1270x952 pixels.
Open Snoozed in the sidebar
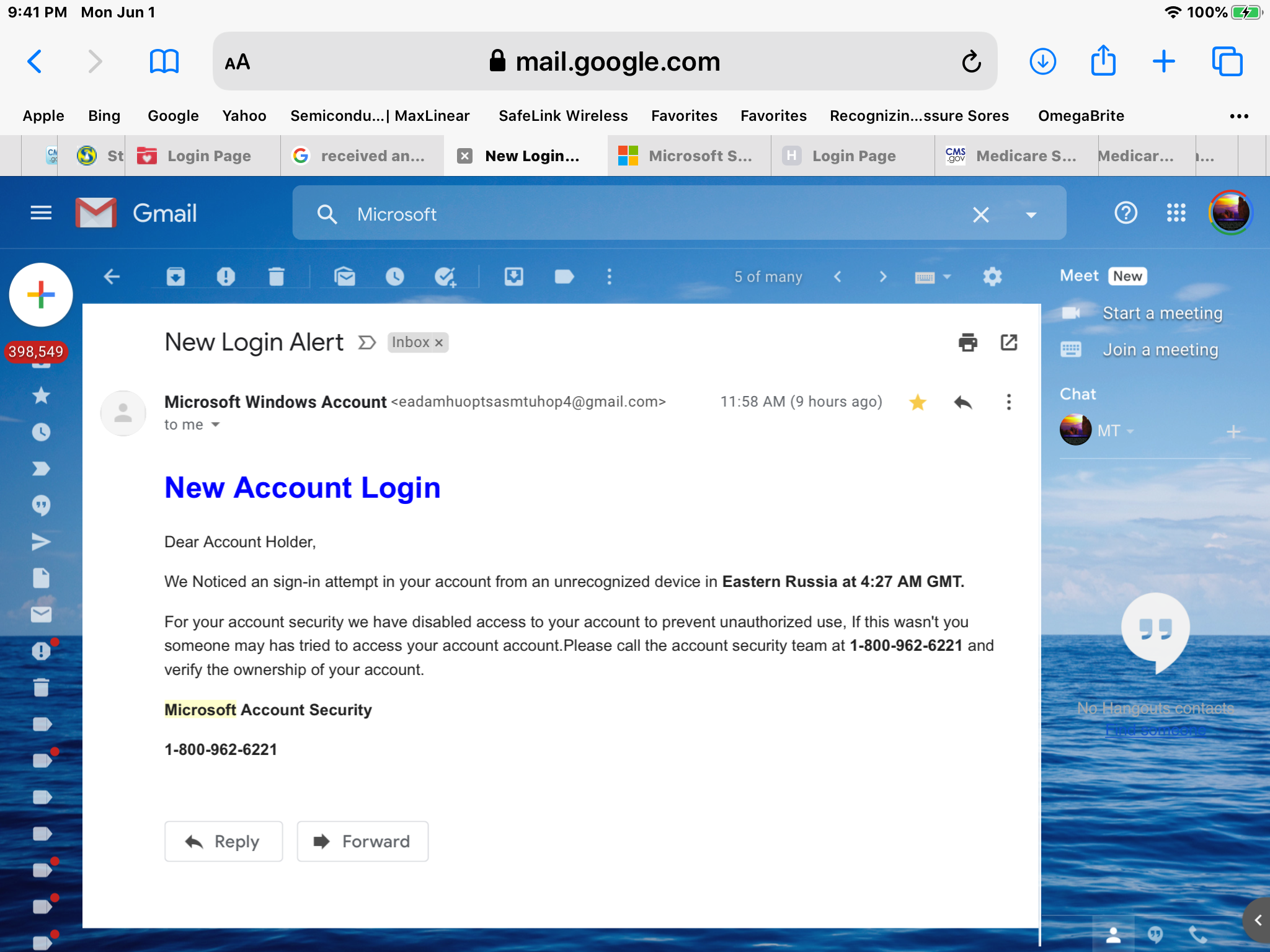[x=41, y=432]
